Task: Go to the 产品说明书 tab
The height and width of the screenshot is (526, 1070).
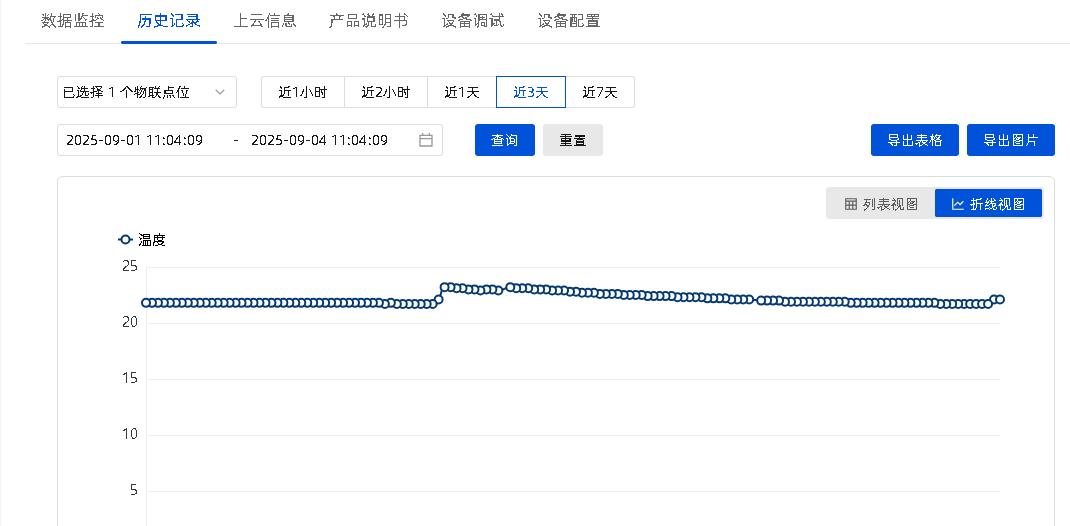Action: click(368, 21)
